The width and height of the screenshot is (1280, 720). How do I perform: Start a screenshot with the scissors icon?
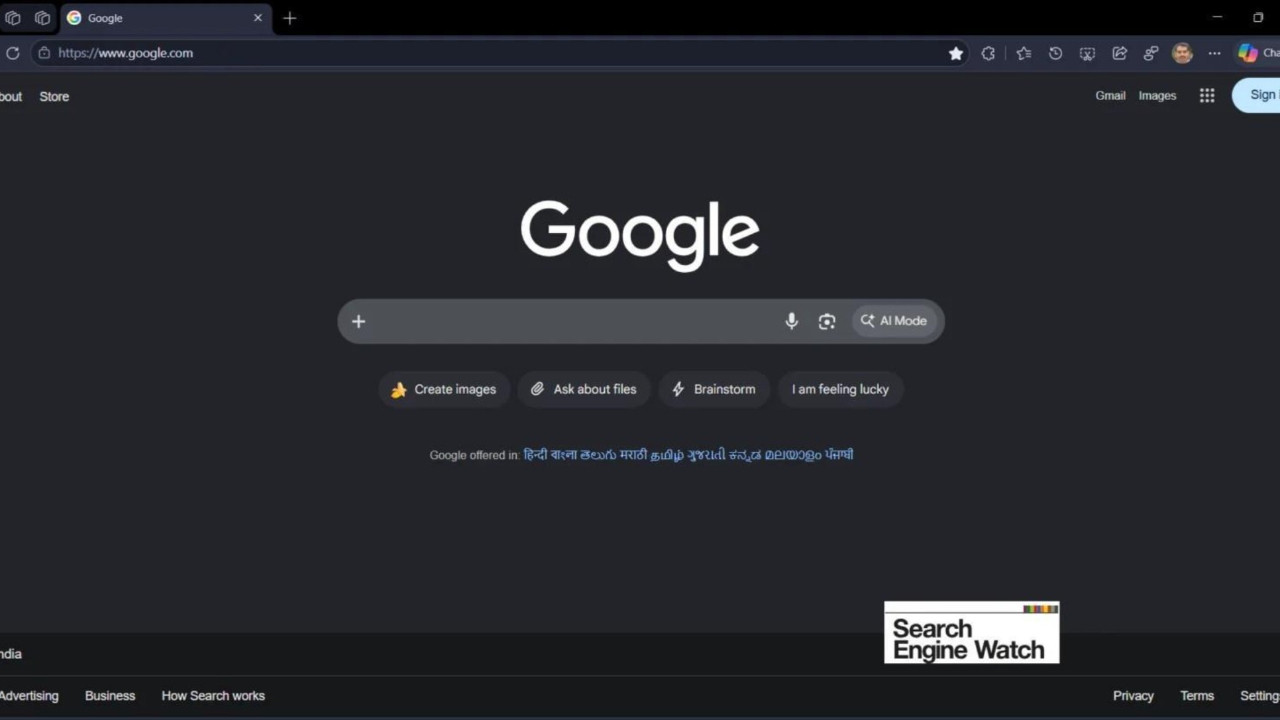click(1087, 54)
